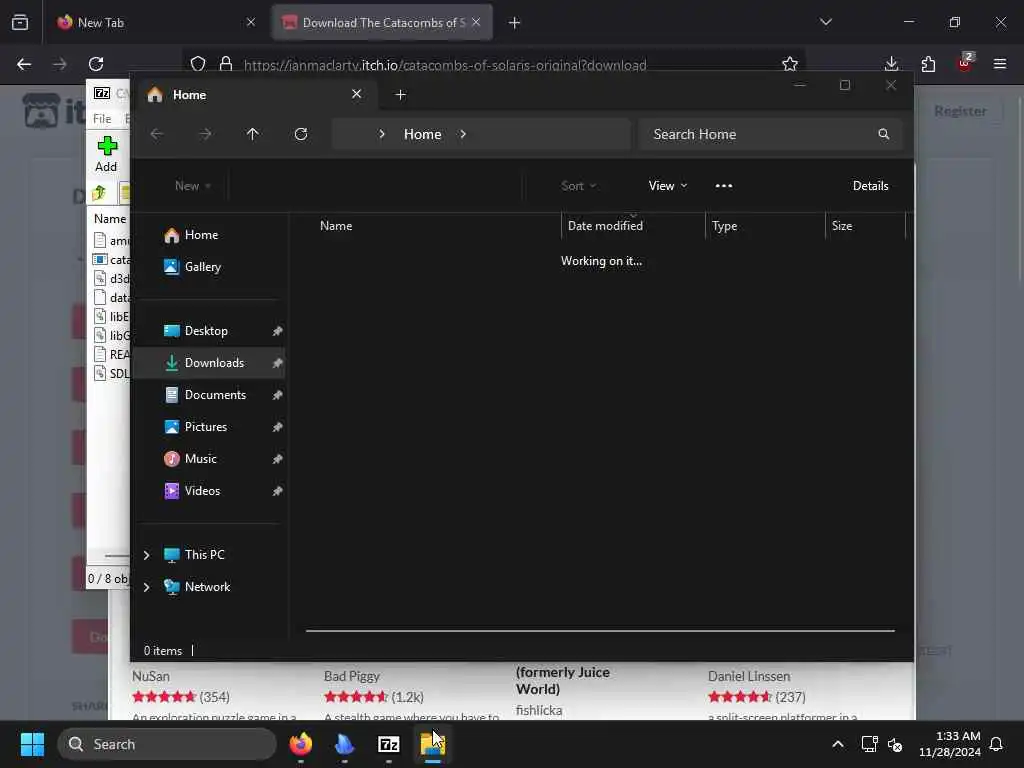Click the taskbar clock showing 1:33 AM
The height and width of the screenshot is (768, 1024).
coord(949,744)
